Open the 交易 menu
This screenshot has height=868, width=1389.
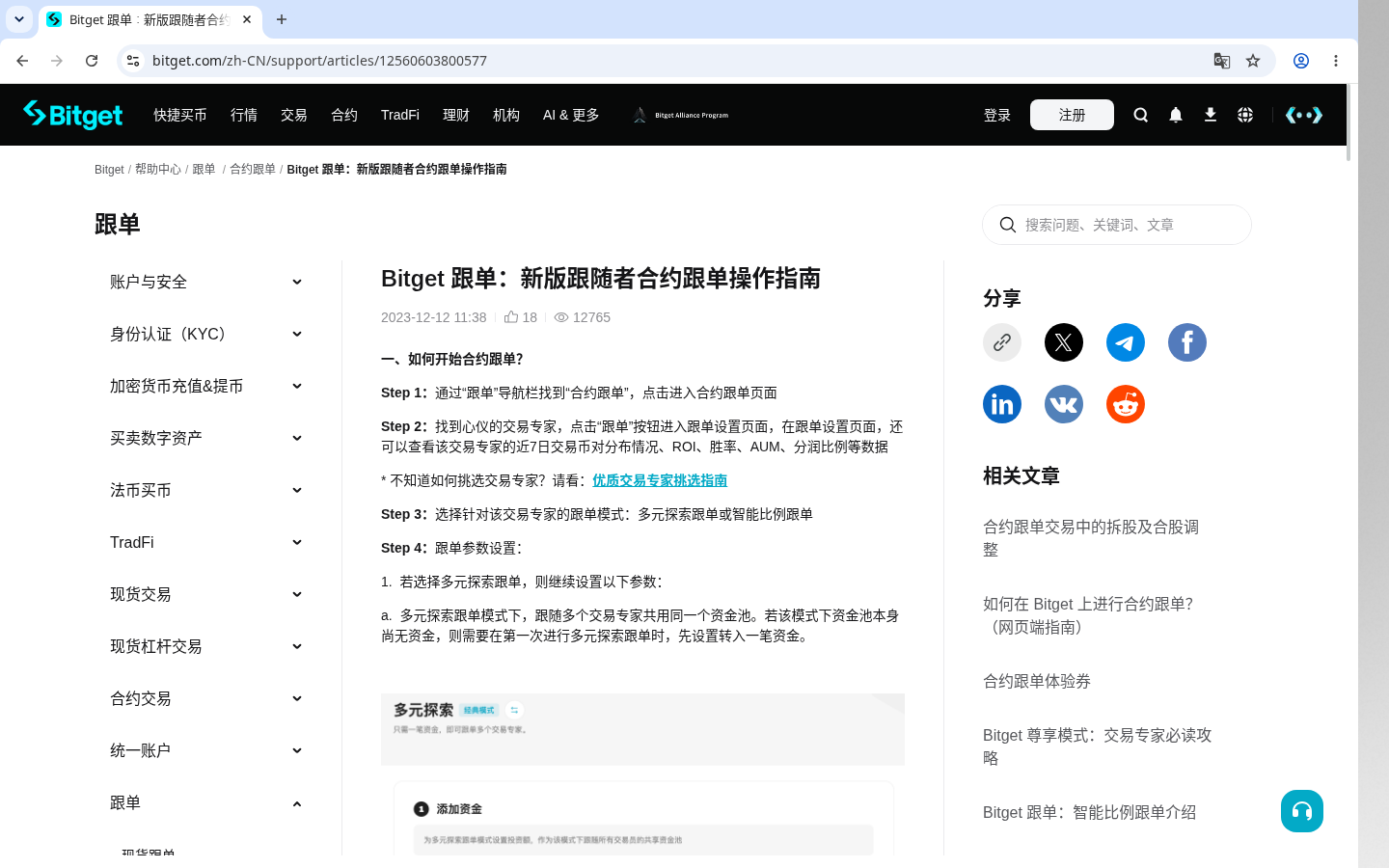[294, 115]
